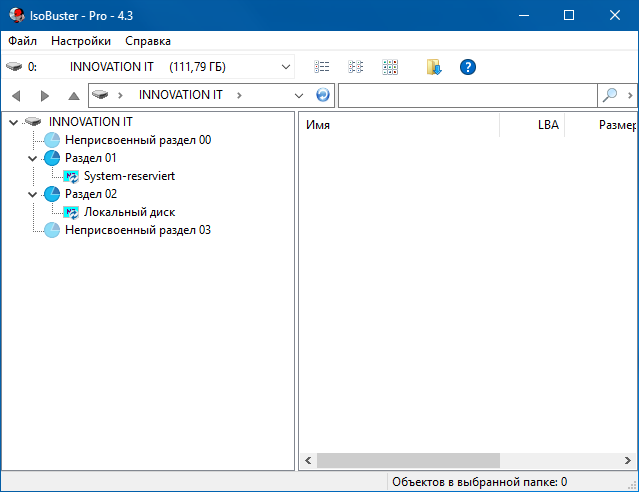The height and width of the screenshot is (492, 639).
Task: Open the Файл menu
Action: pos(22,41)
